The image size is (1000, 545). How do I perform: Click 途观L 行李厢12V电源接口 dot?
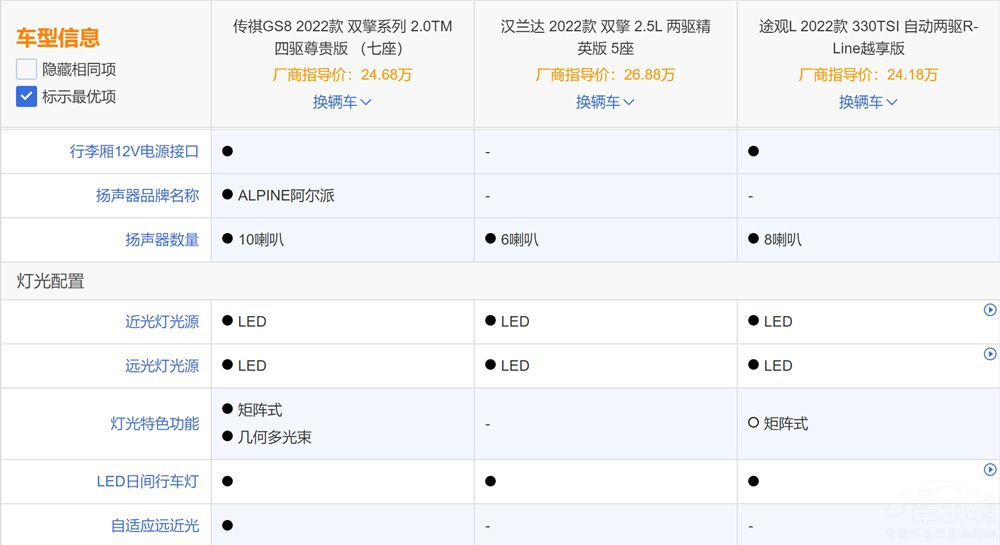753,151
